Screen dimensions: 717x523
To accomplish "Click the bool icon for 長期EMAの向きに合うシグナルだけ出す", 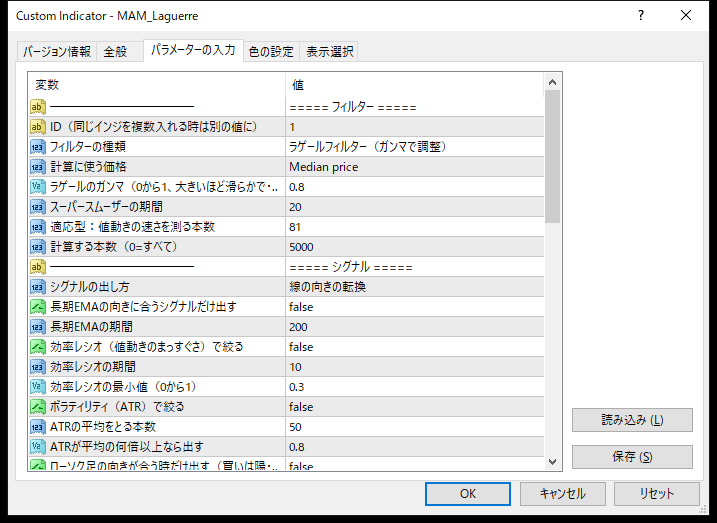I will [x=38, y=307].
